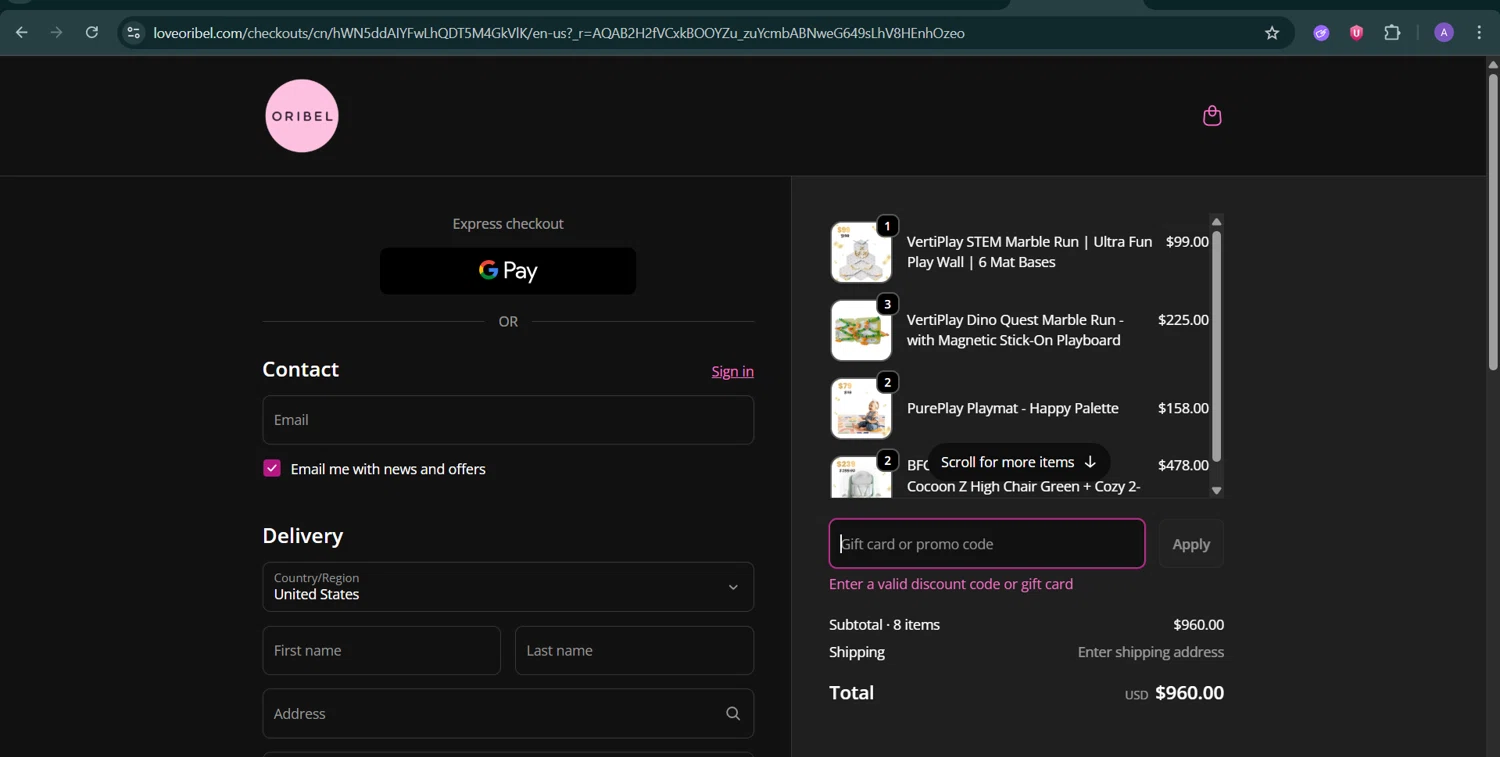
Task: Click the PurePlay Playmat thumbnail
Action: coord(861,408)
